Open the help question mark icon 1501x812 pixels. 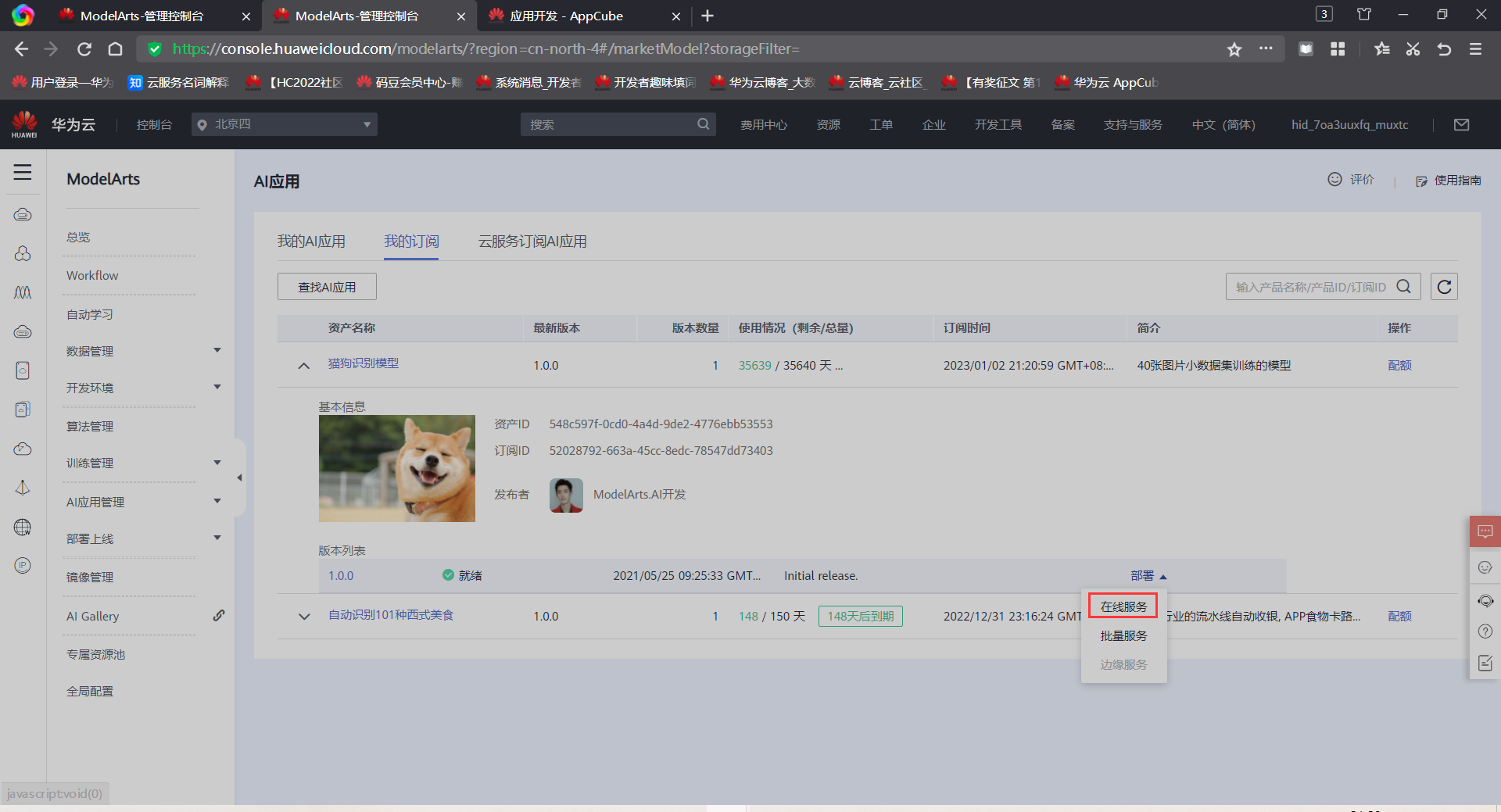pos(1485,631)
